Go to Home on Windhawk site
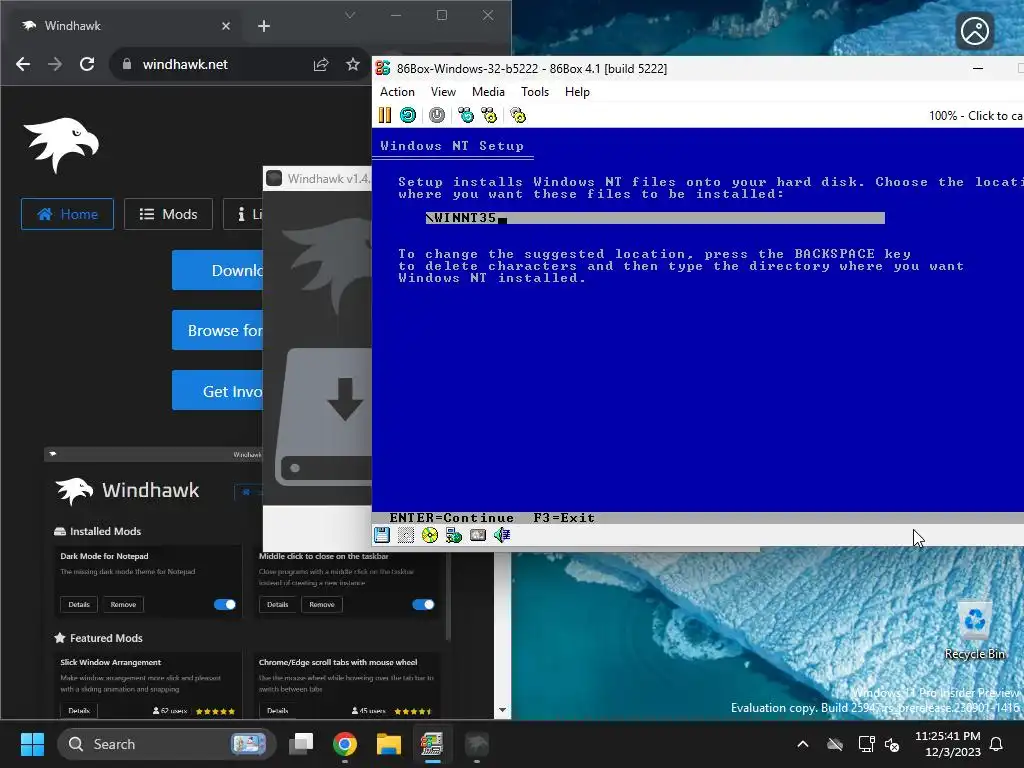The image size is (1024, 768). [x=67, y=214]
